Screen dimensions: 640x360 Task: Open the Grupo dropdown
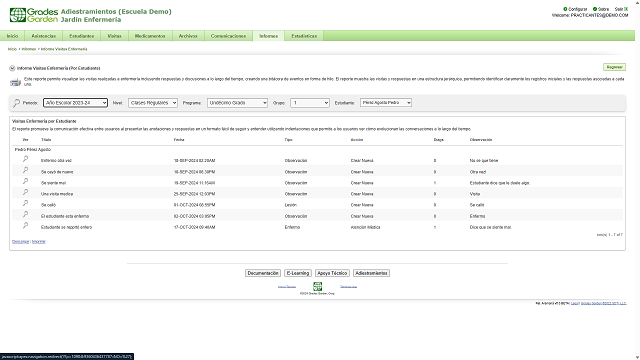(310, 103)
